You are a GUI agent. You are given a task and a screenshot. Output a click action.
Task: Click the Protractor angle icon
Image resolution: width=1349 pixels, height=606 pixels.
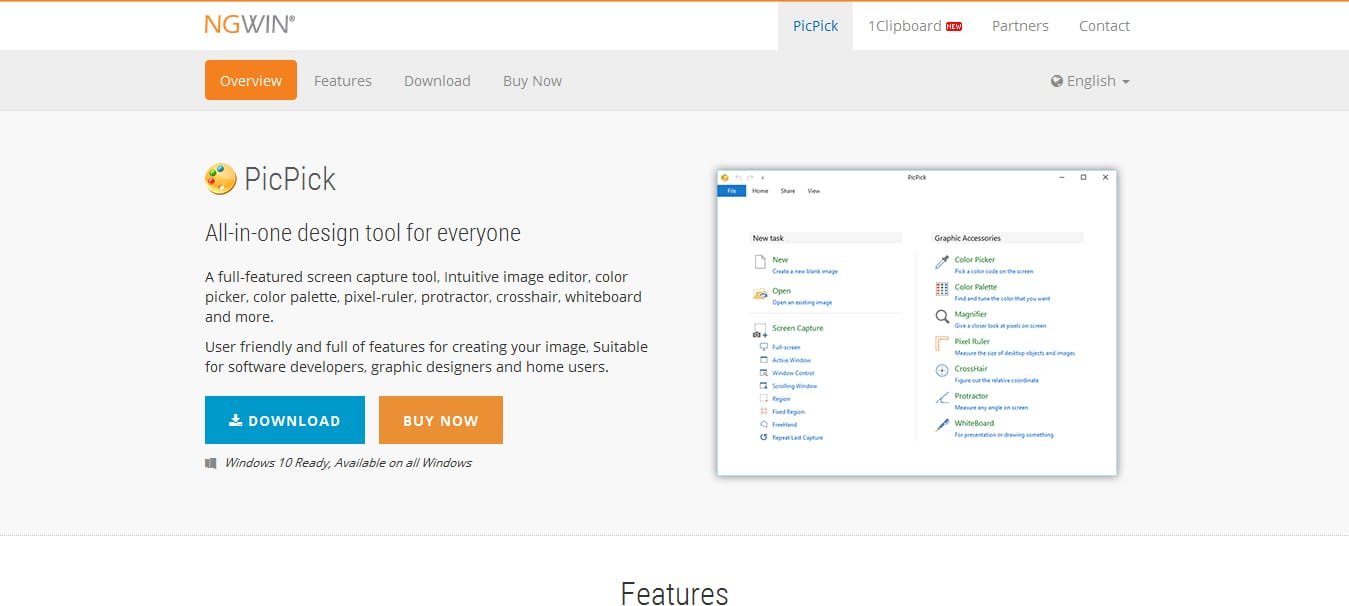point(942,398)
